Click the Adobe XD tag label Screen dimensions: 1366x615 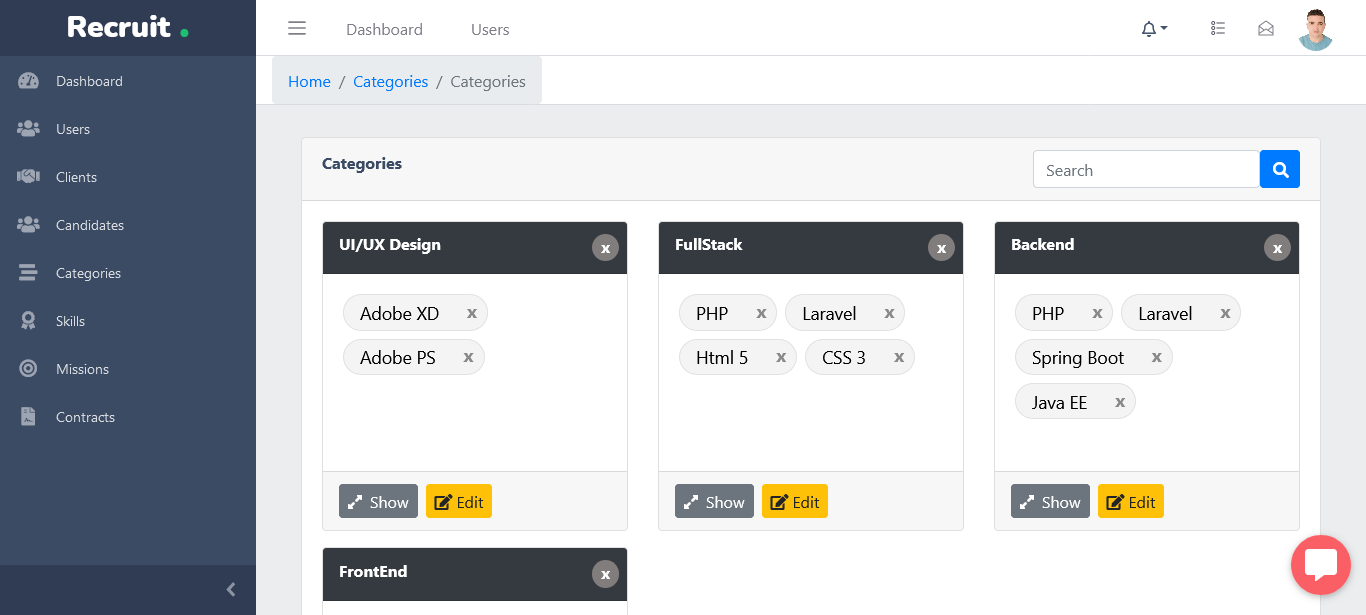click(x=400, y=313)
